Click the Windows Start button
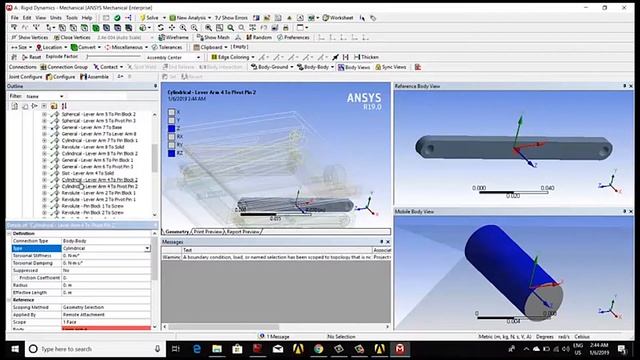The height and width of the screenshot is (360, 640). click(x=15, y=349)
